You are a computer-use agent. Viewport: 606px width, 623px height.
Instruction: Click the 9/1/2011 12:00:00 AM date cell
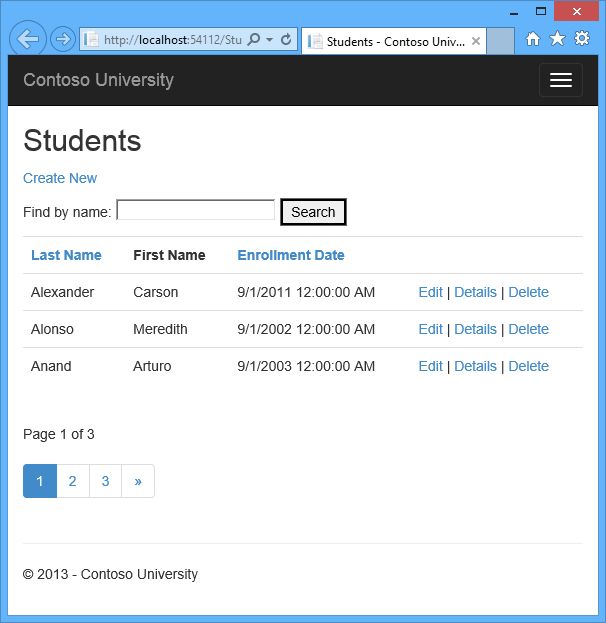(x=306, y=292)
